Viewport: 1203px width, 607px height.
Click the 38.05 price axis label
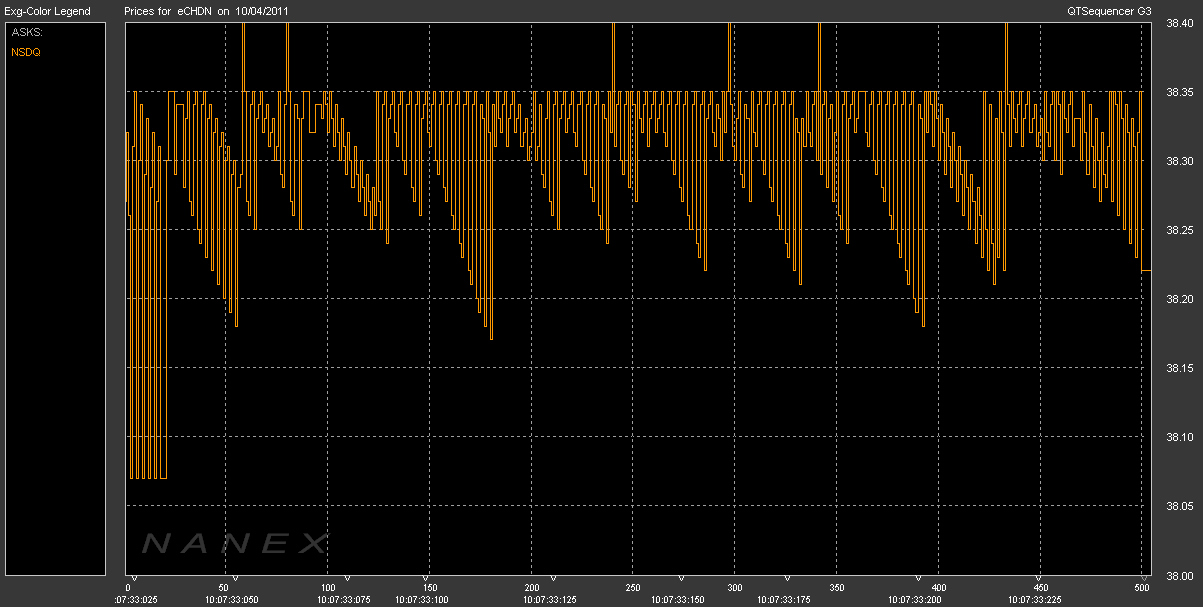click(1180, 507)
